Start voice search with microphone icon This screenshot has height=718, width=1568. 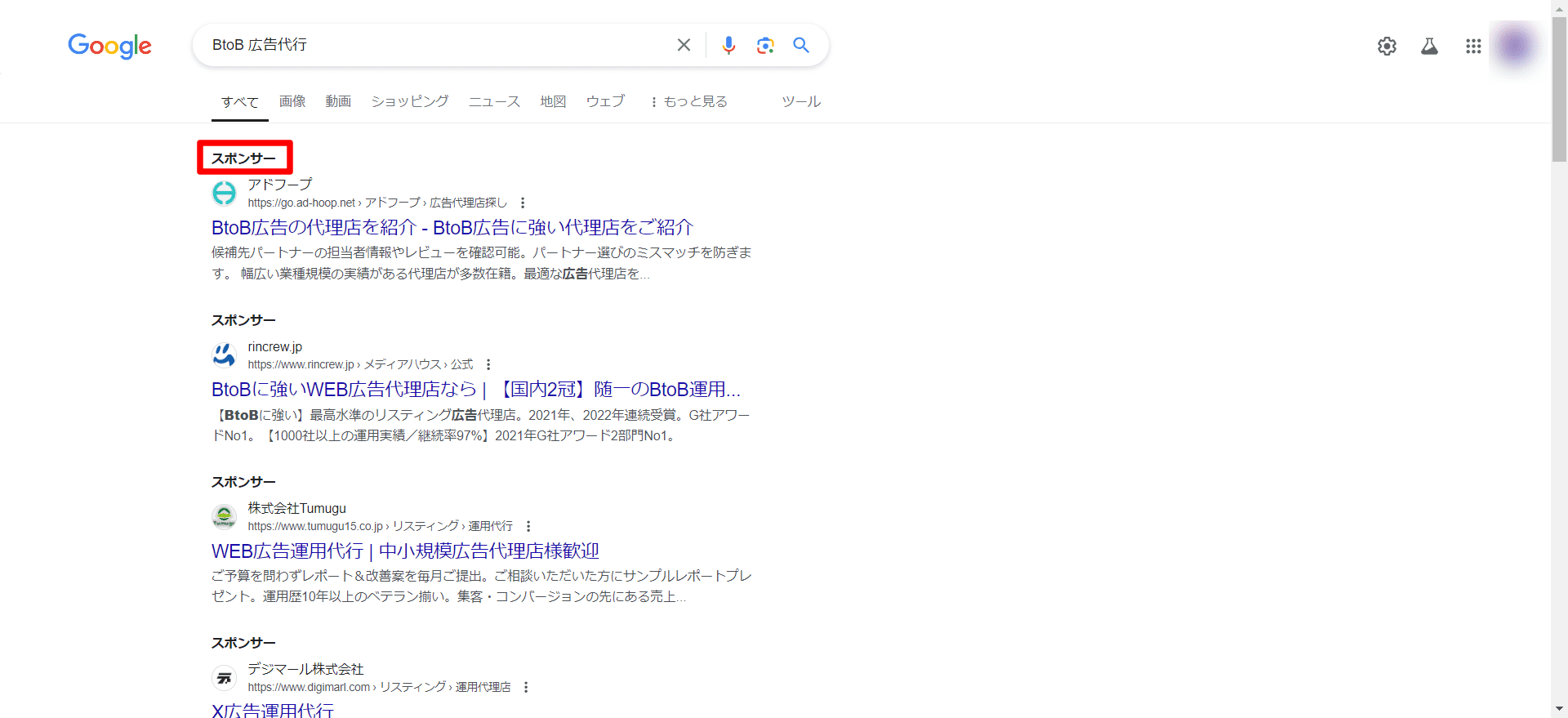[x=728, y=45]
